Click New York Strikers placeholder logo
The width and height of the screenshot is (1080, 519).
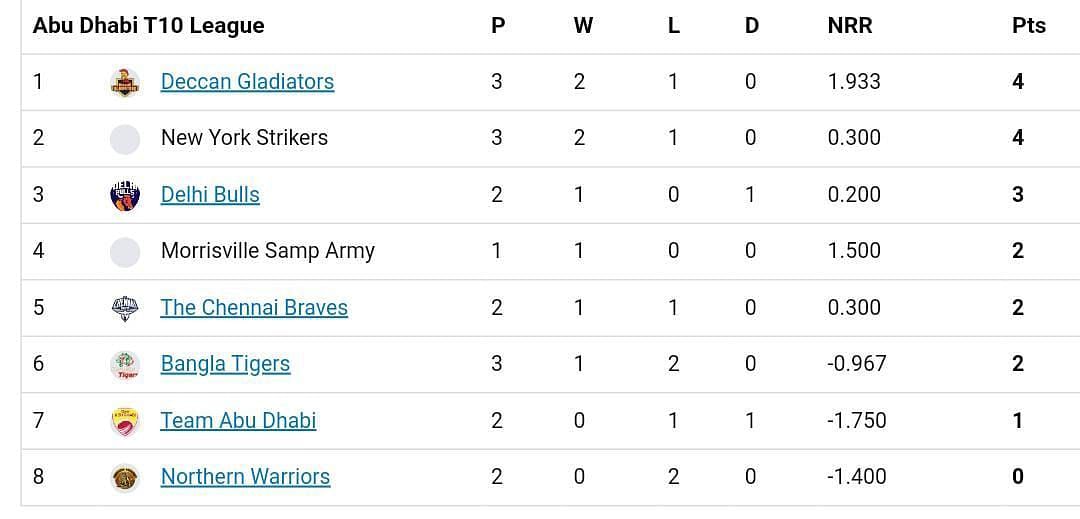pos(125,139)
